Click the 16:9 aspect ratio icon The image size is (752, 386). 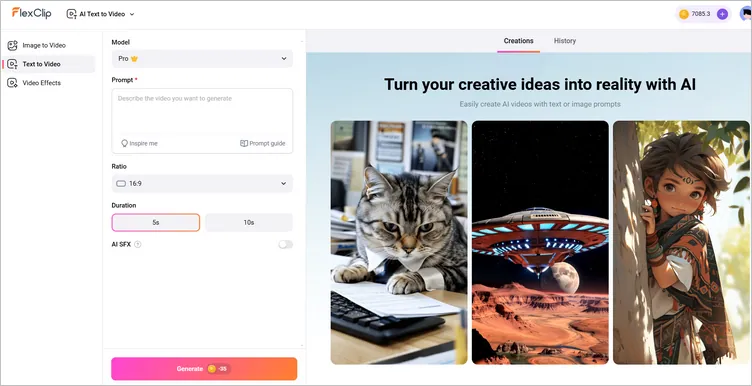pos(121,184)
